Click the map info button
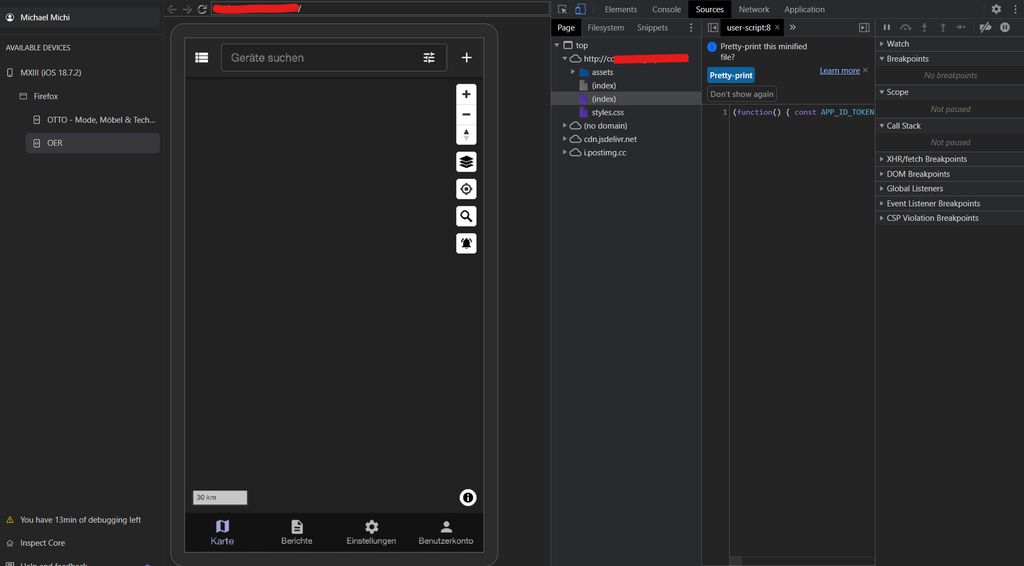 point(467,497)
